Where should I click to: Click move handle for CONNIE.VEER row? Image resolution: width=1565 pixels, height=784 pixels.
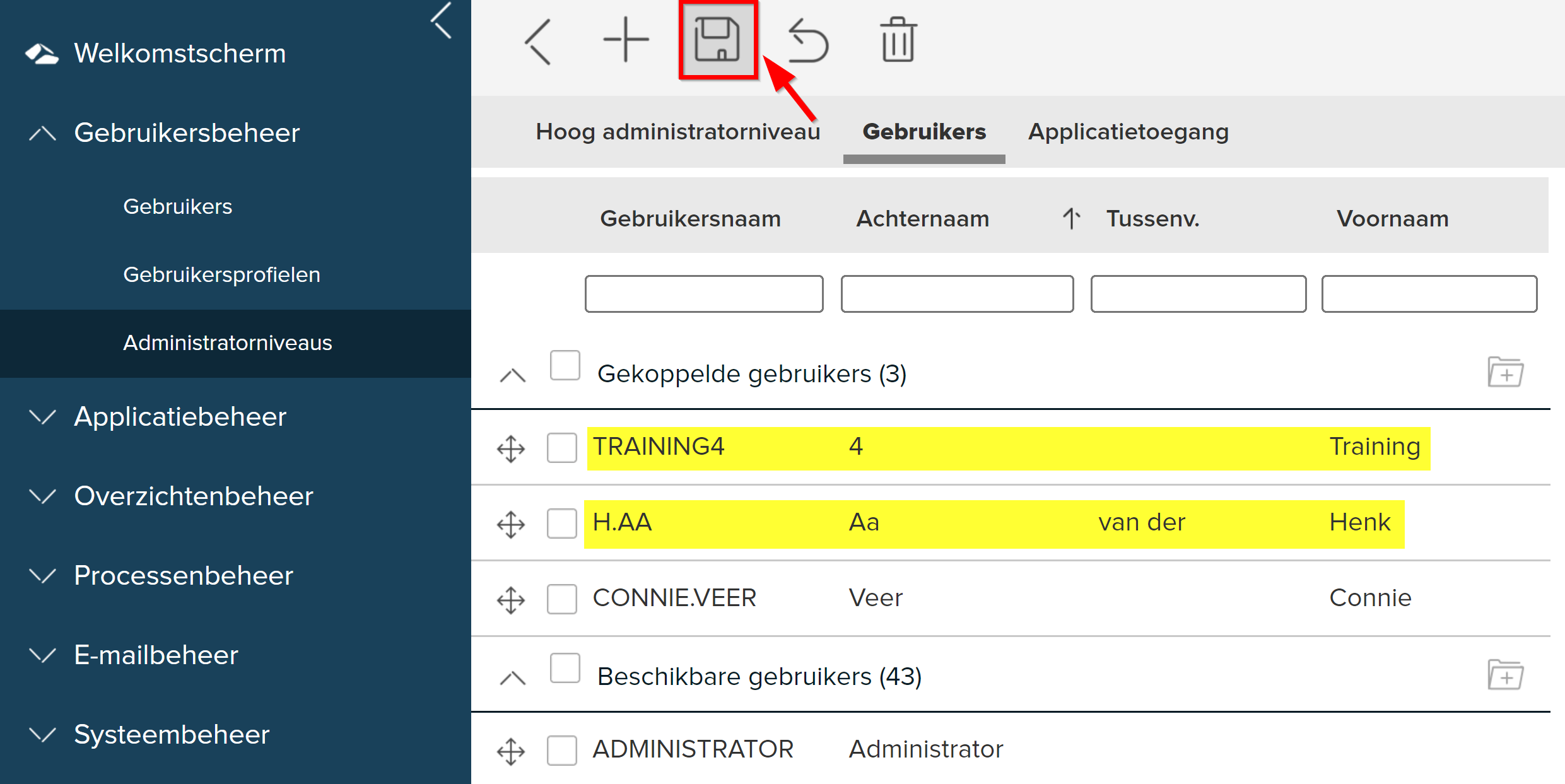click(511, 600)
